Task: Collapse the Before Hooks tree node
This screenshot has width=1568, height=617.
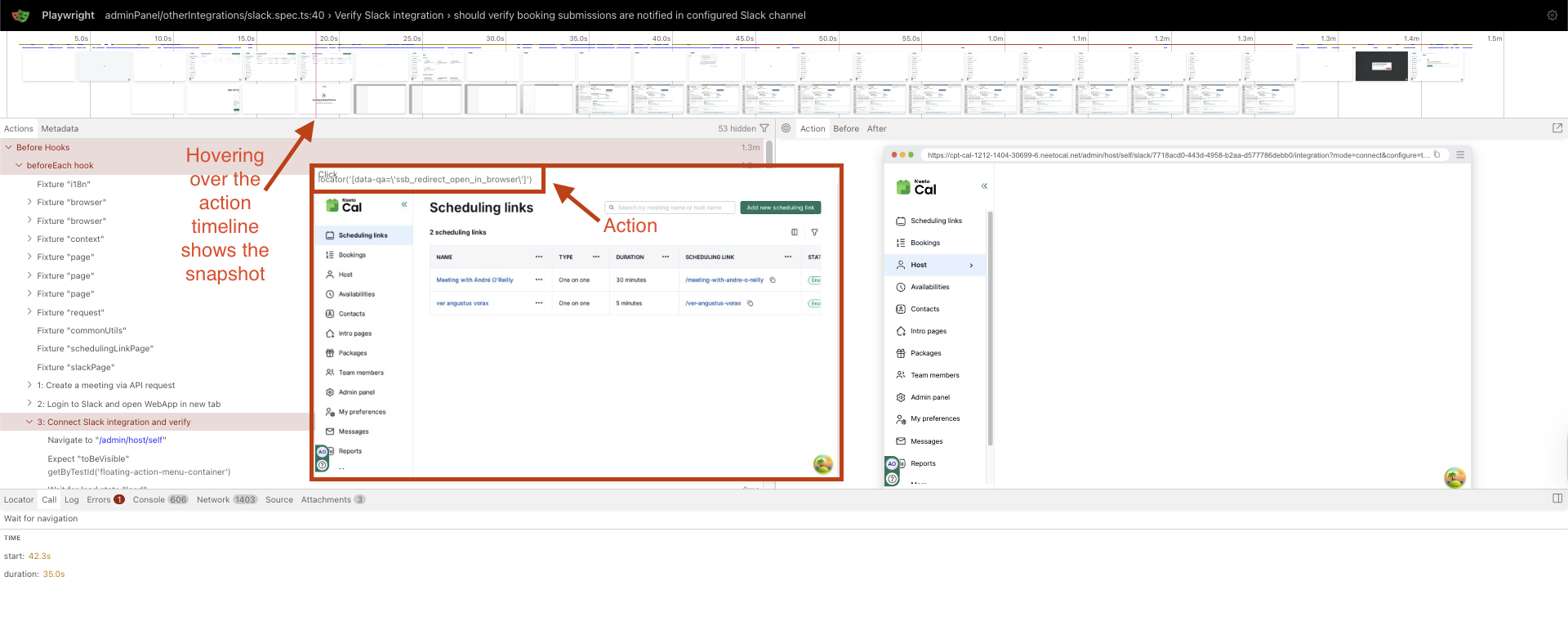Action: [9, 148]
